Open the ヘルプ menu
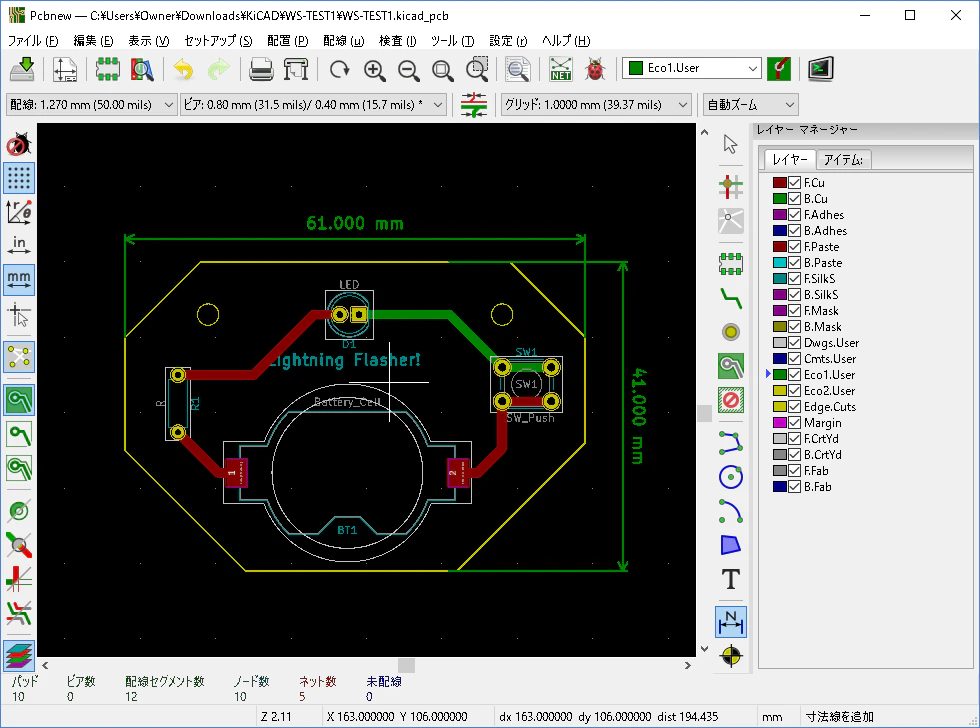 tap(566, 41)
